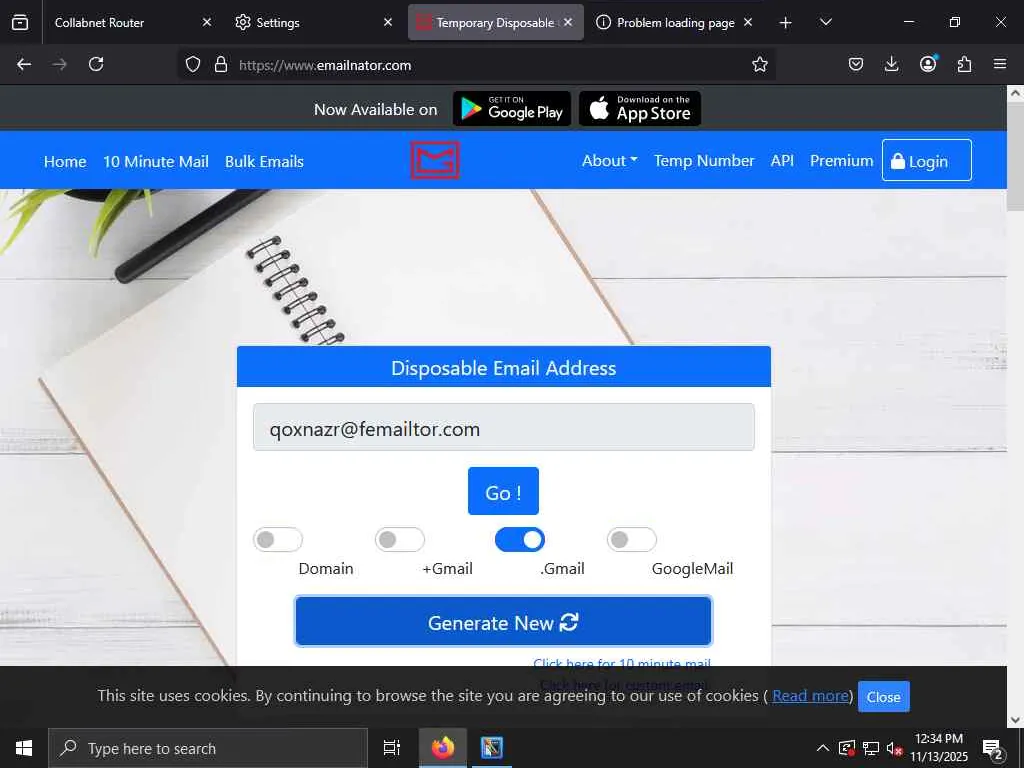1024x768 pixels.
Task: Open the Firefox application menu
Action: (1000, 64)
